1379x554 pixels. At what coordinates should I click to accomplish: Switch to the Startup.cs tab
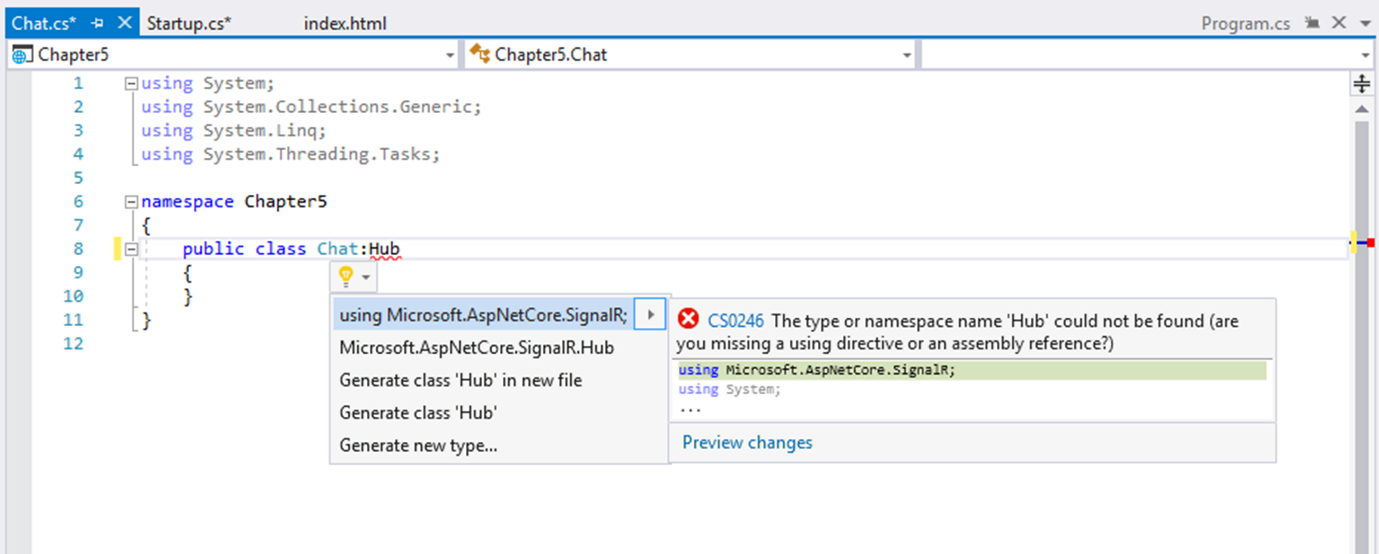click(189, 23)
